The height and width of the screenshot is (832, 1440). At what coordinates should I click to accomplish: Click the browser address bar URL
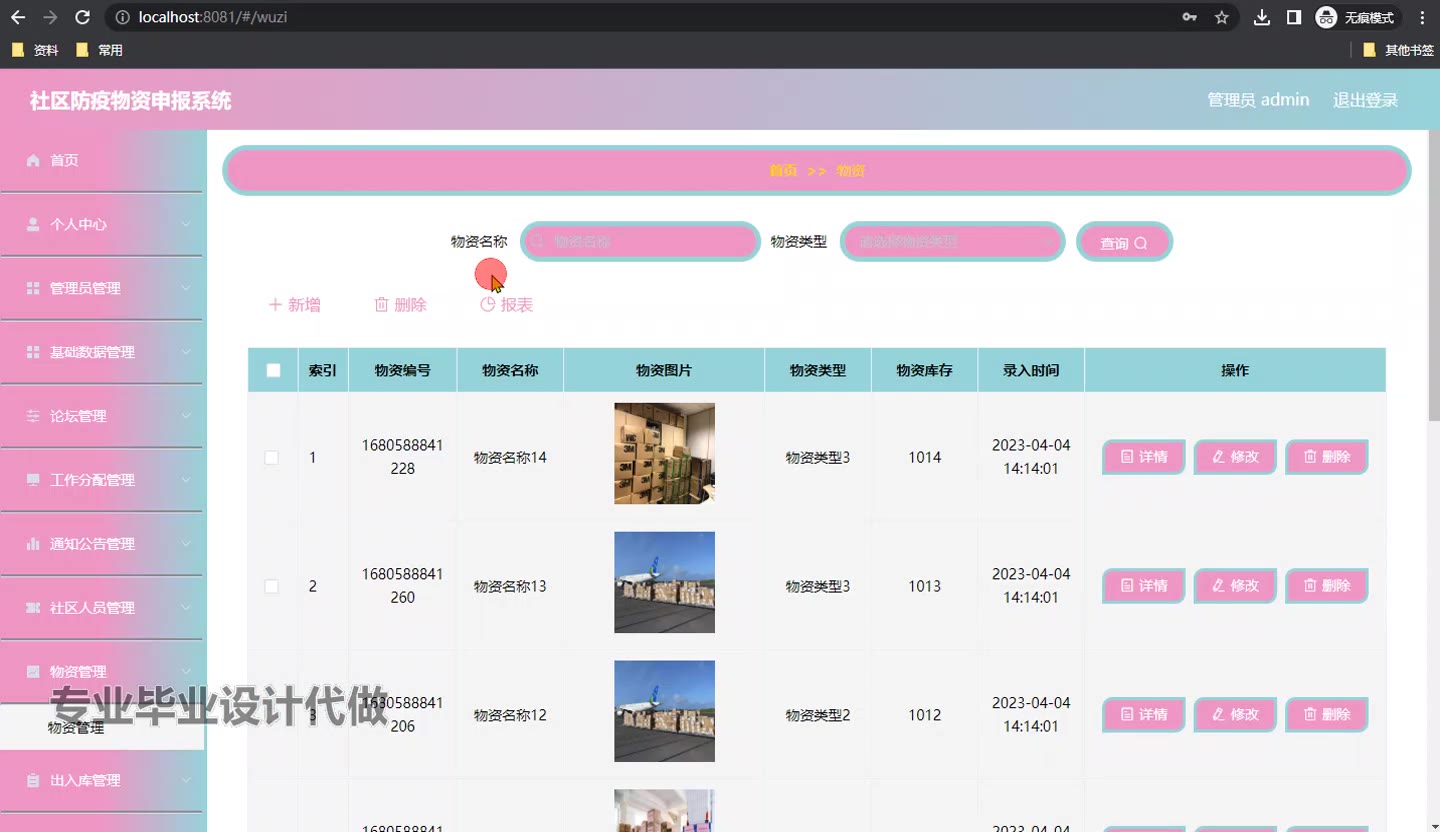tap(213, 17)
